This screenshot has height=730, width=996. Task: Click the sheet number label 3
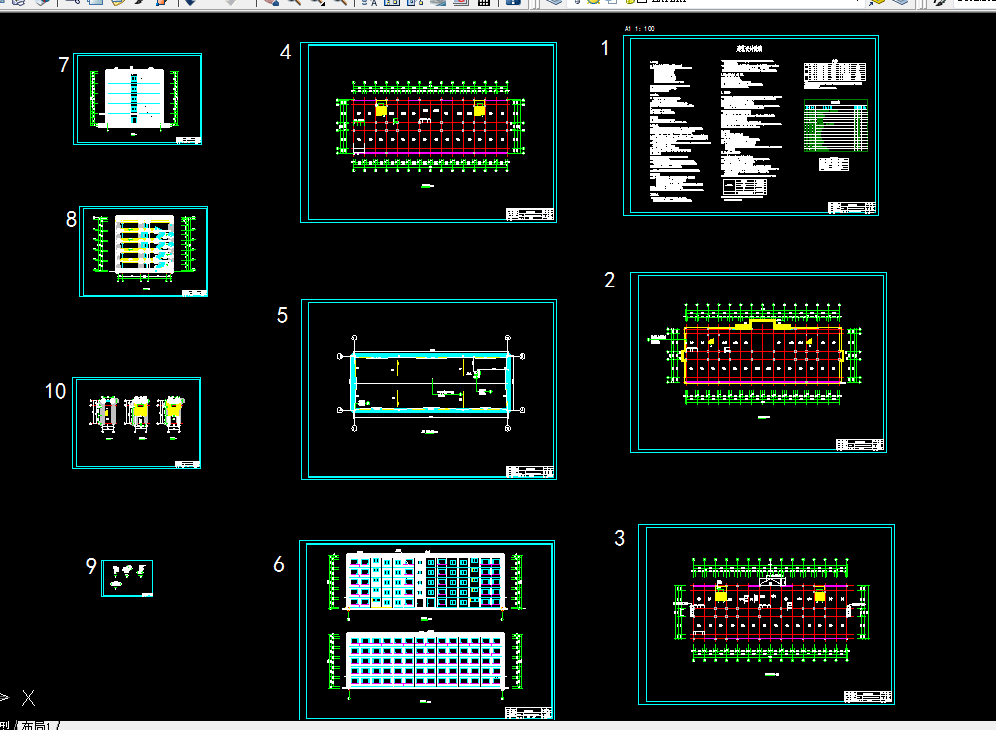pyautogui.click(x=619, y=538)
